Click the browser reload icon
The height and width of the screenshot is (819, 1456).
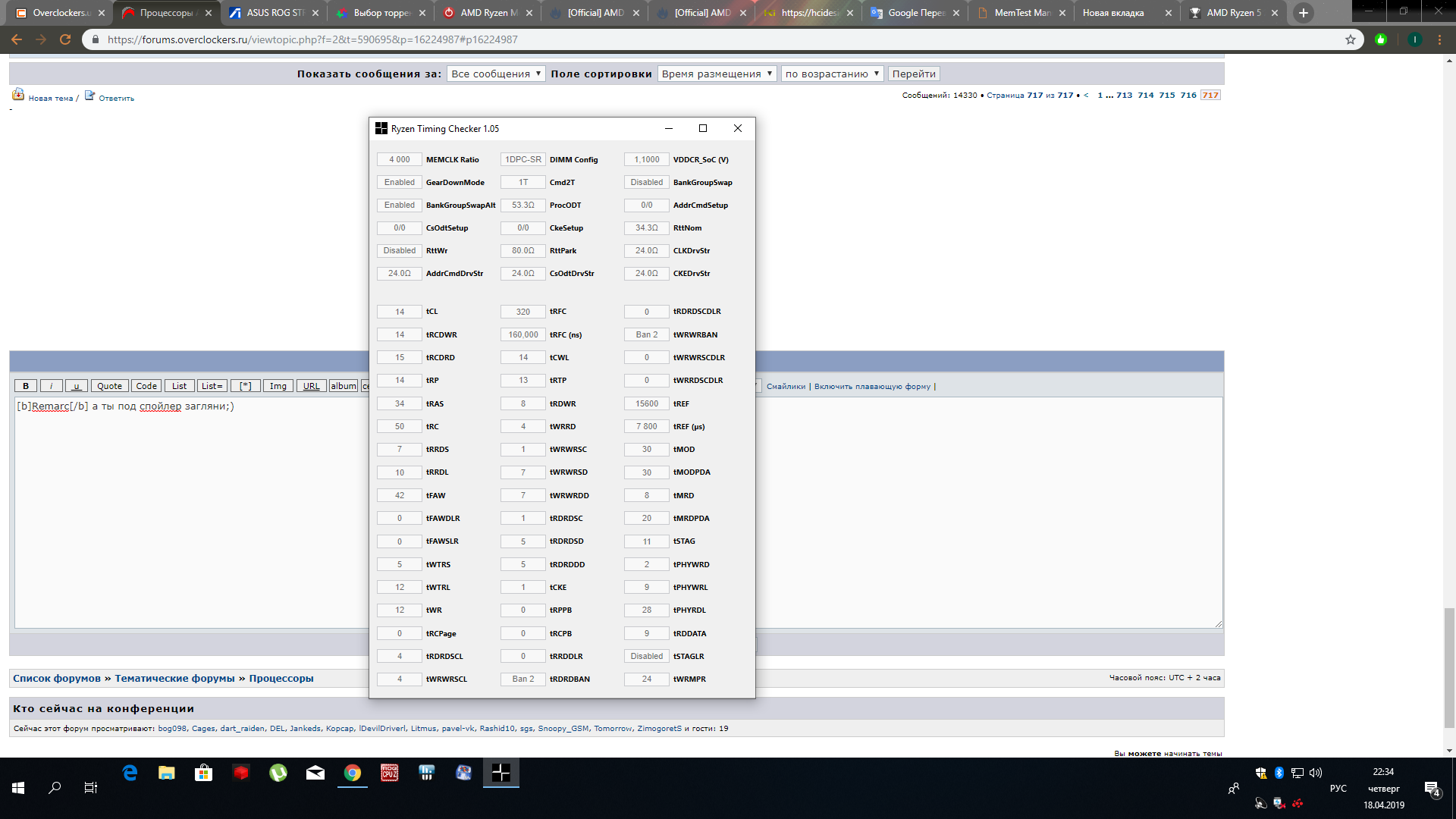65,39
